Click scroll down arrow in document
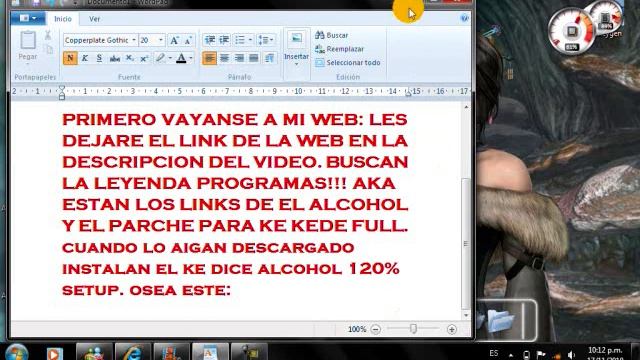 click(x=466, y=315)
